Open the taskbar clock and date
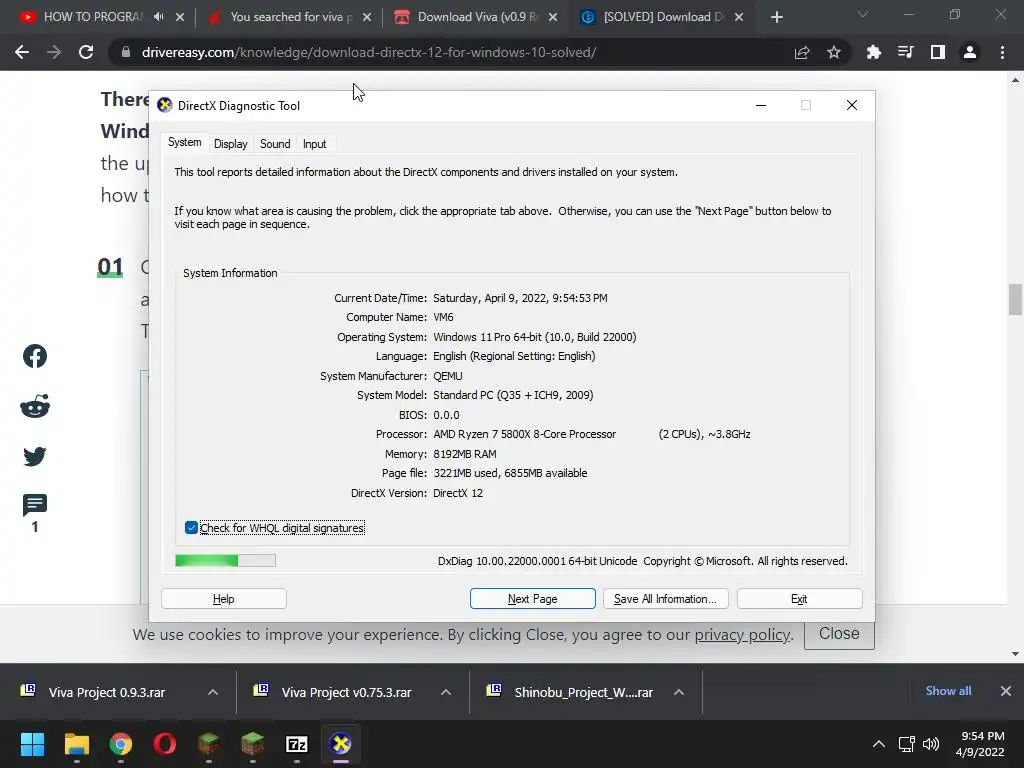The width and height of the screenshot is (1024, 768). click(x=980, y=744)
